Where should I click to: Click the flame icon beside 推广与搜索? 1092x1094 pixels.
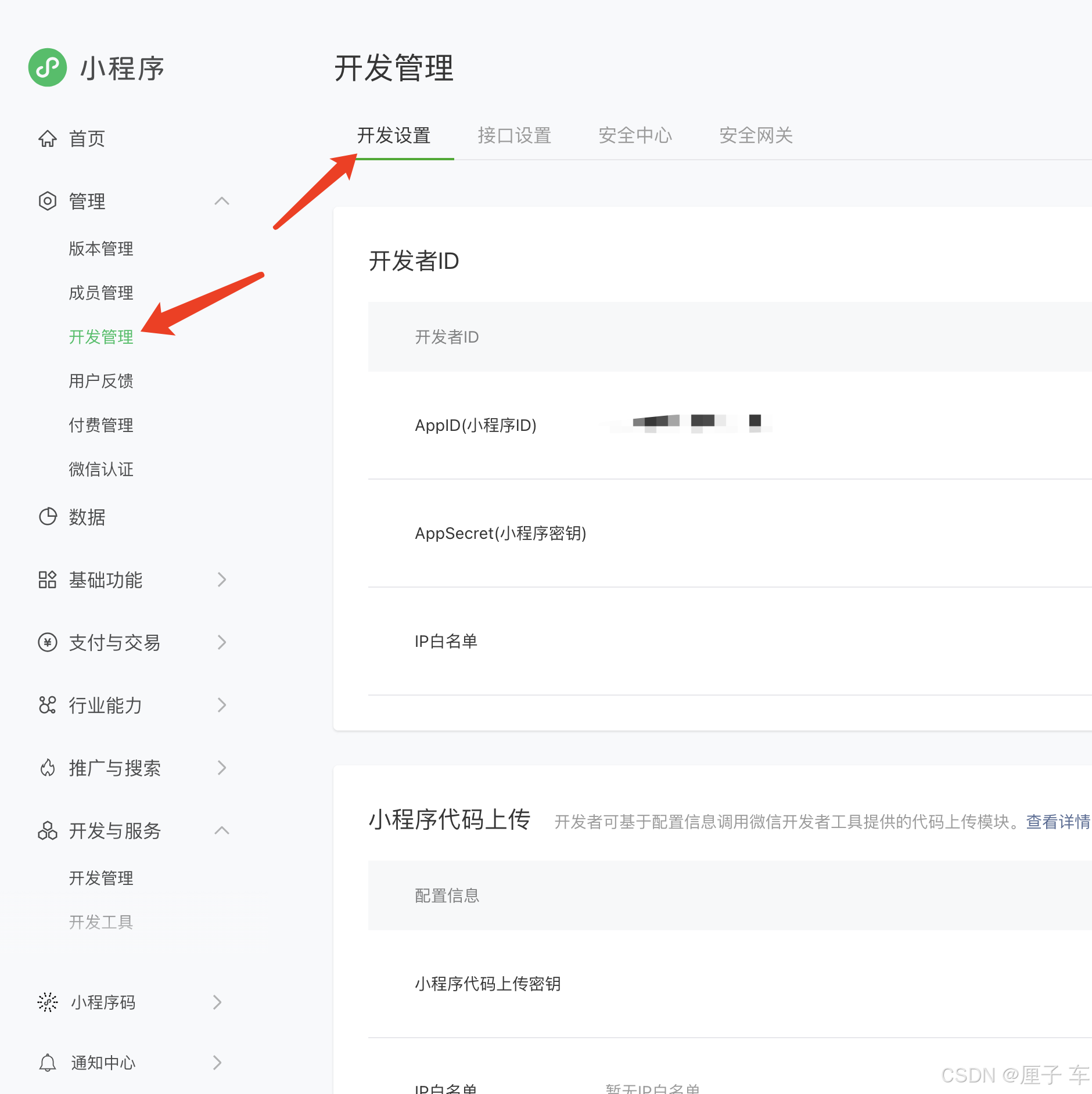pyautogui.click(x=48, y=768)
